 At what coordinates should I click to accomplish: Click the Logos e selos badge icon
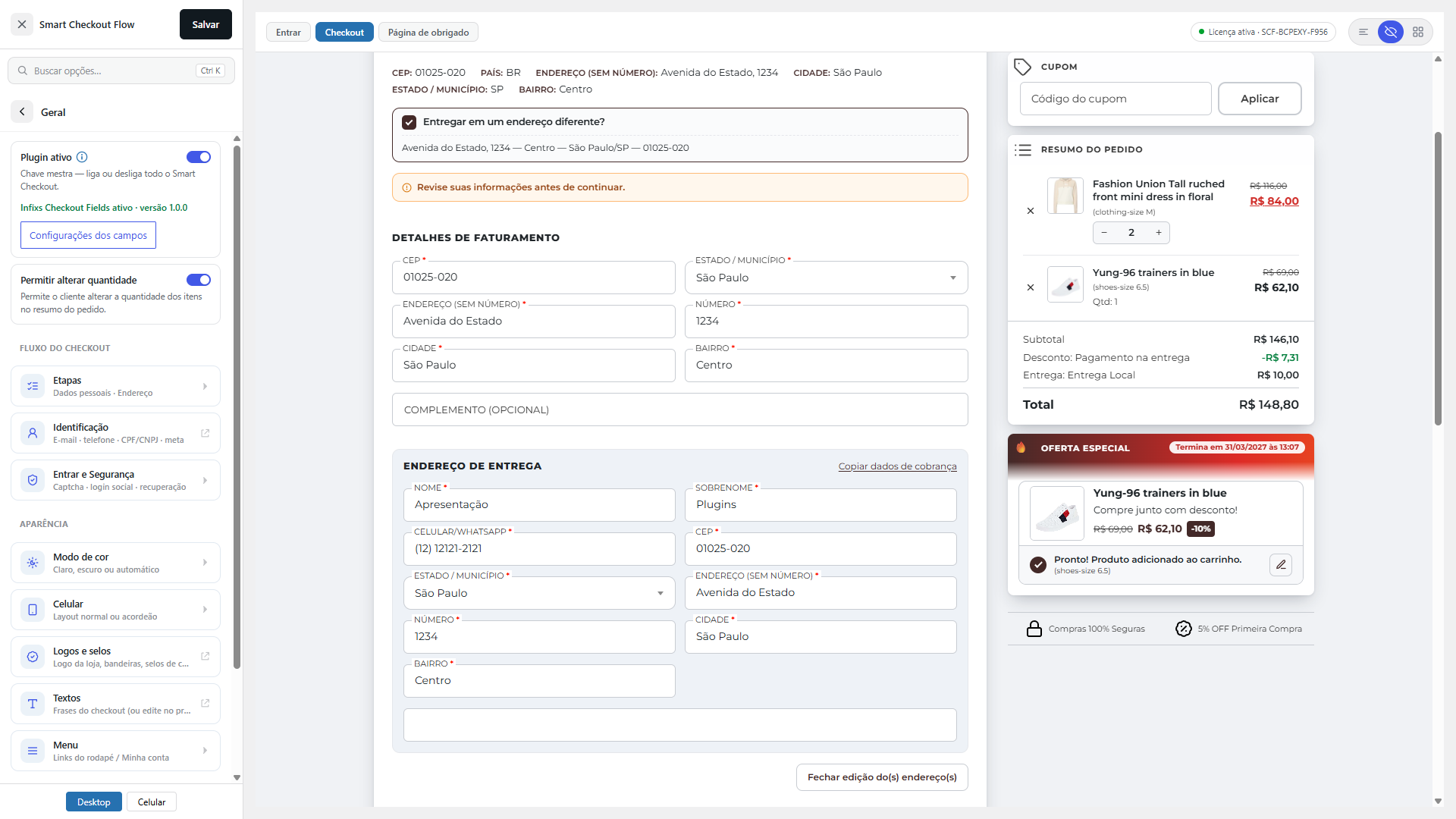[x=33, y=657]
